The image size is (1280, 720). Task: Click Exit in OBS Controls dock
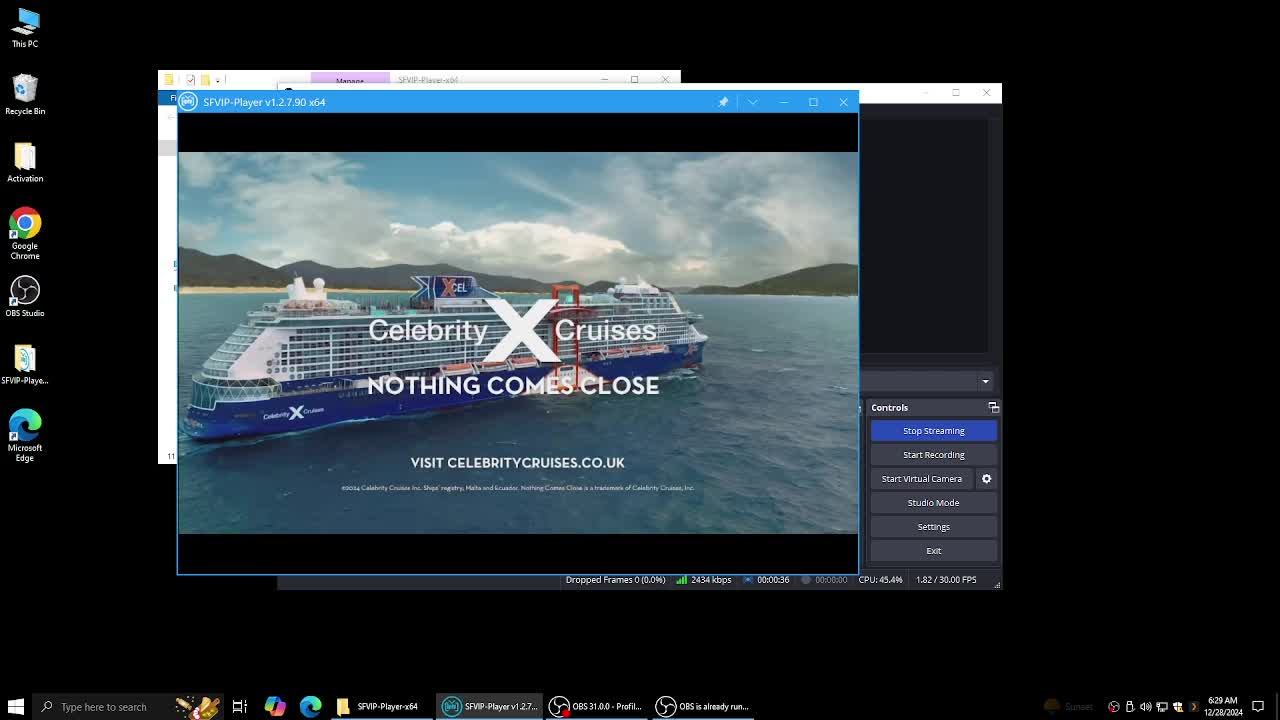pos(933,551)
